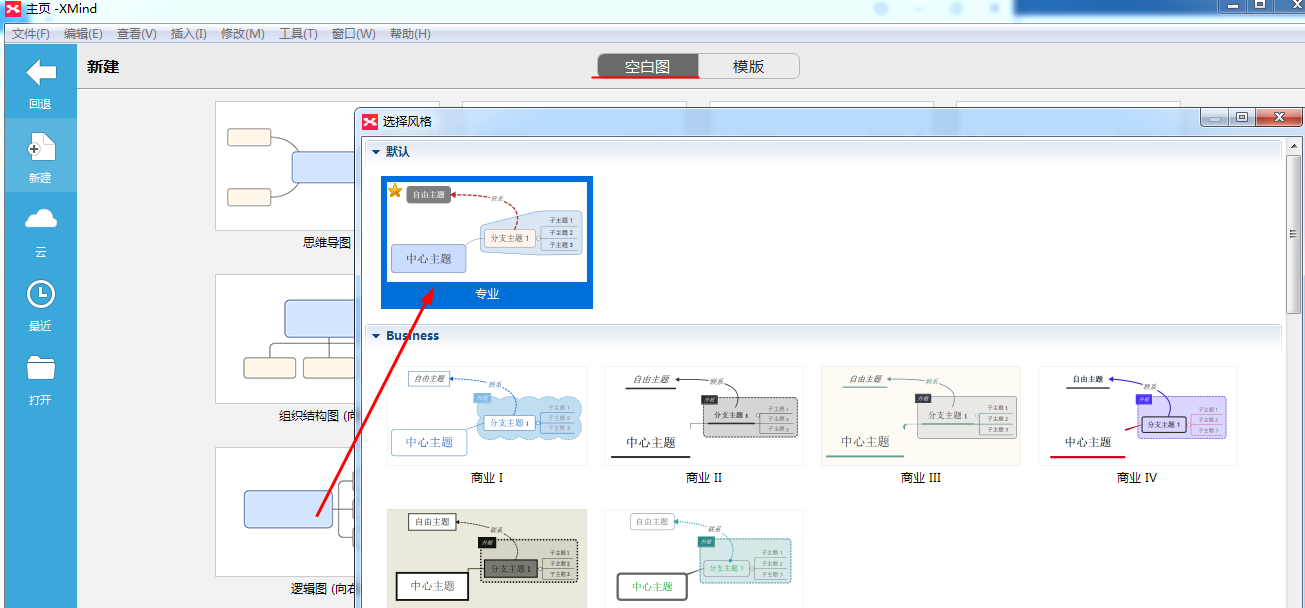Click the 思维导图 label in main window
Screen dimensions: 1305x608
tap(327, 242)
